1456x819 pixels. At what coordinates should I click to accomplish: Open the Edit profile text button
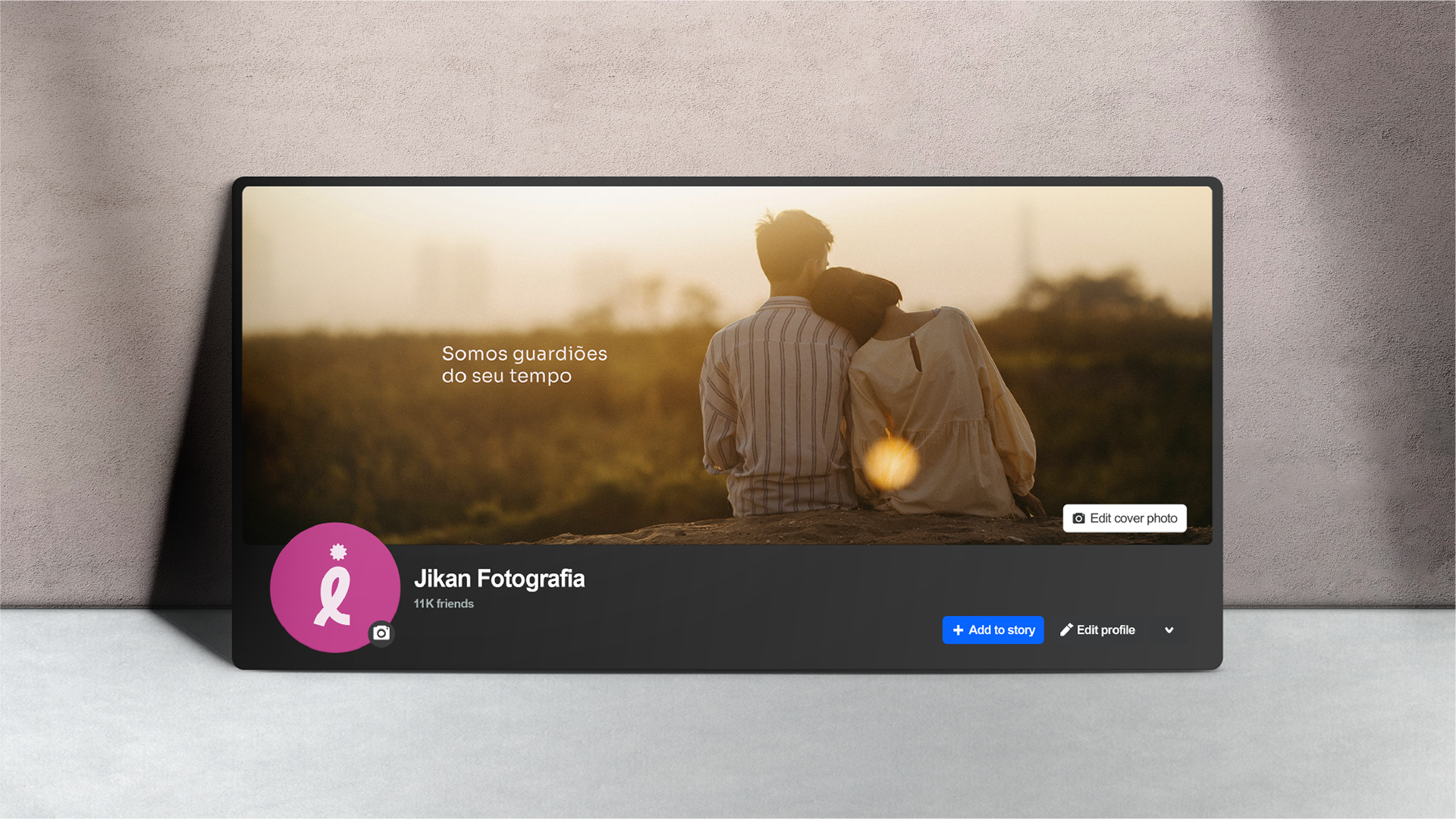1106,630
